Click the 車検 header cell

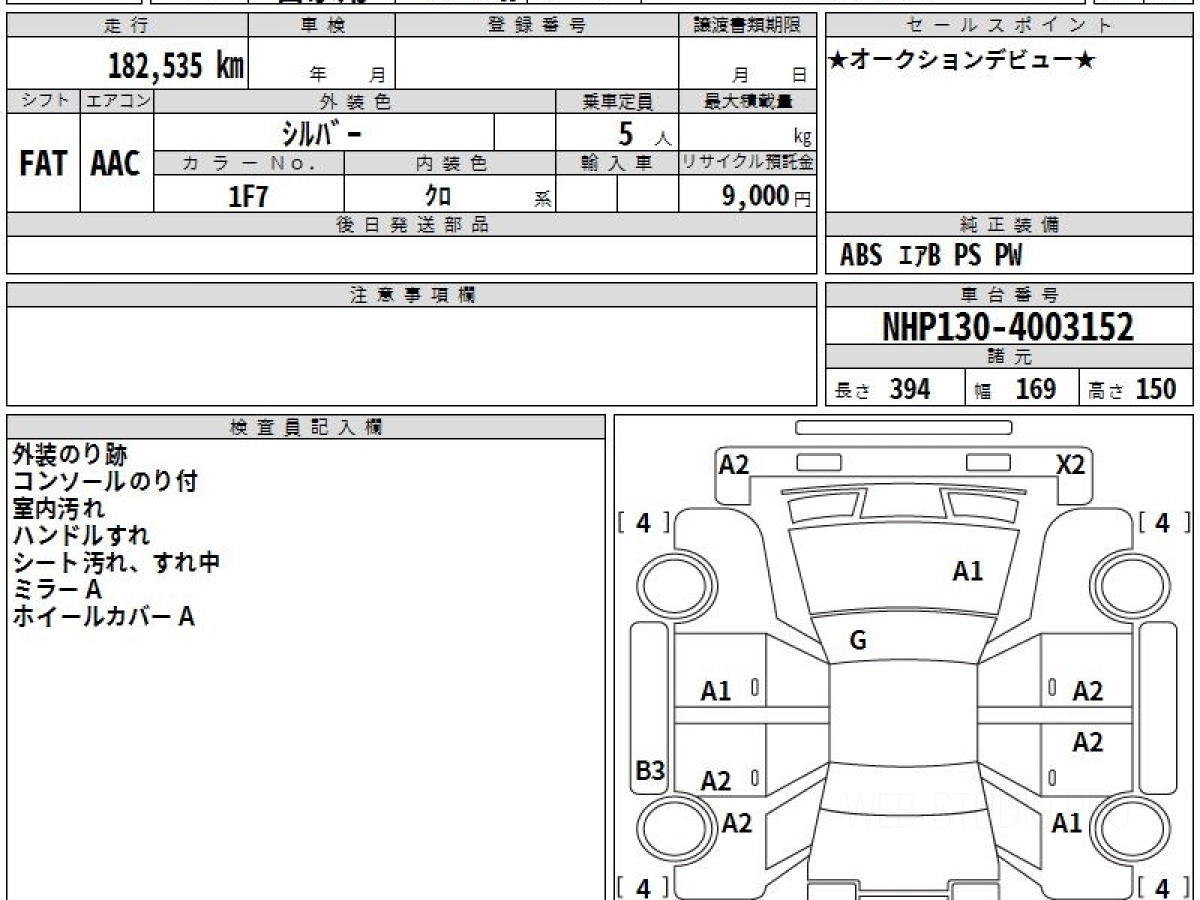pyautogui.click(x=322, y=26)
